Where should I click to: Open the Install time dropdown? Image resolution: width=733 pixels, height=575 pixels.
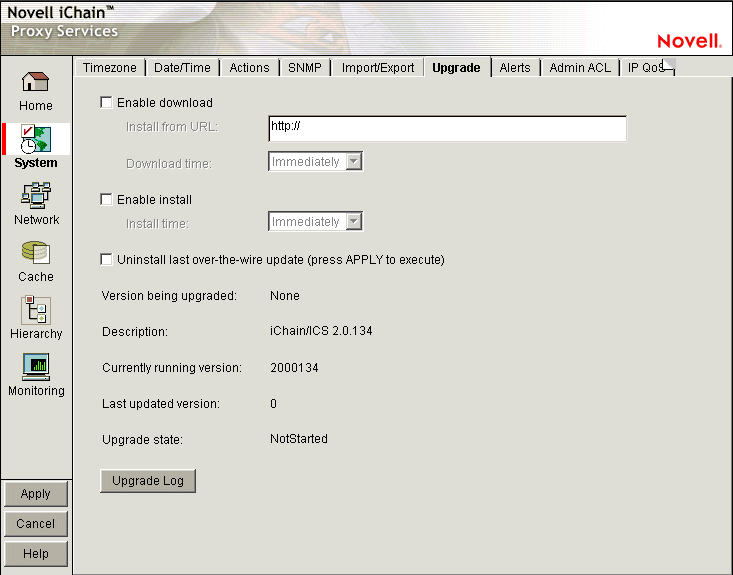pos(316,222)
